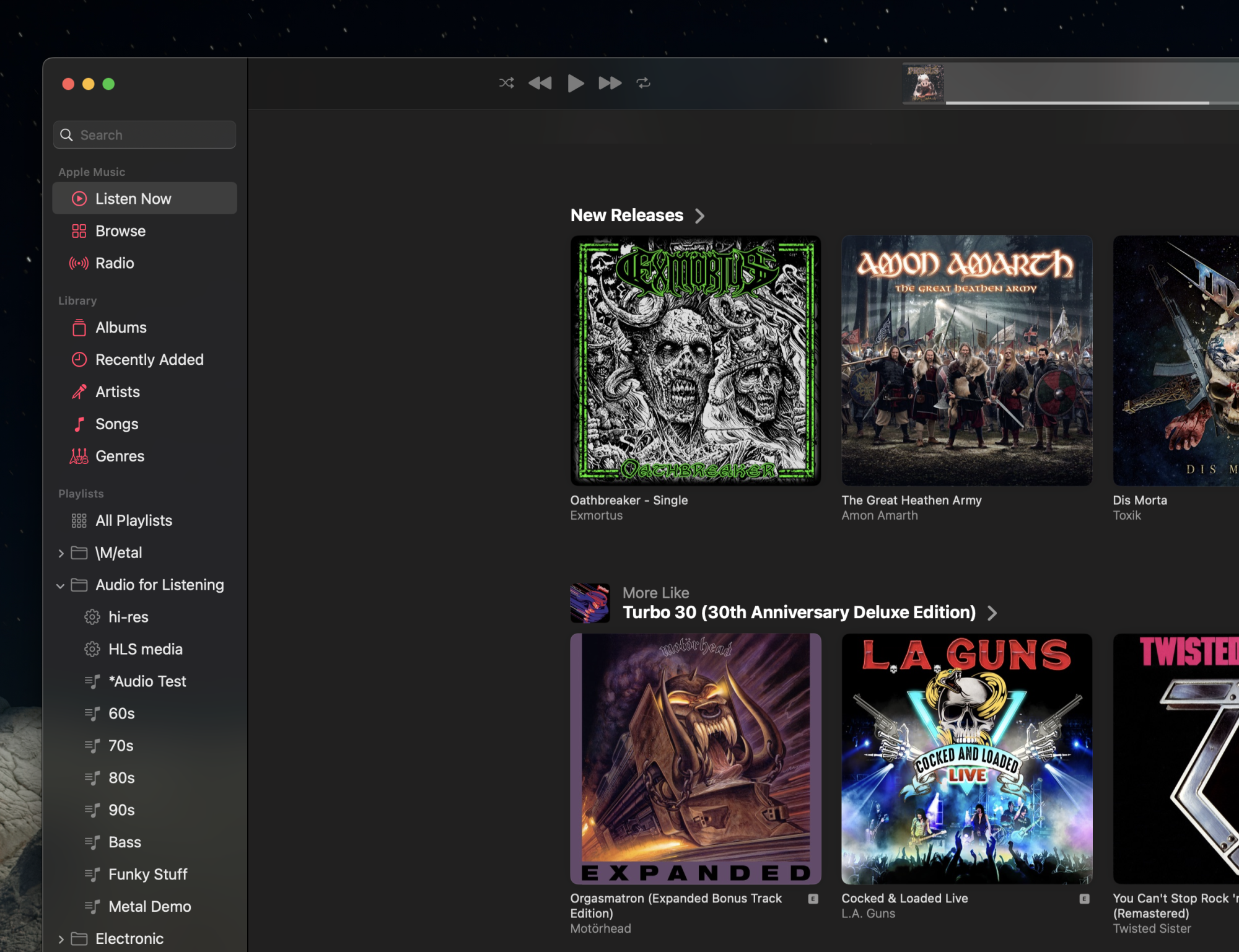The width and height of the screenshot is (1239, 952).
Task: Click the Genres guitars icon
Action: coord(79,456)
